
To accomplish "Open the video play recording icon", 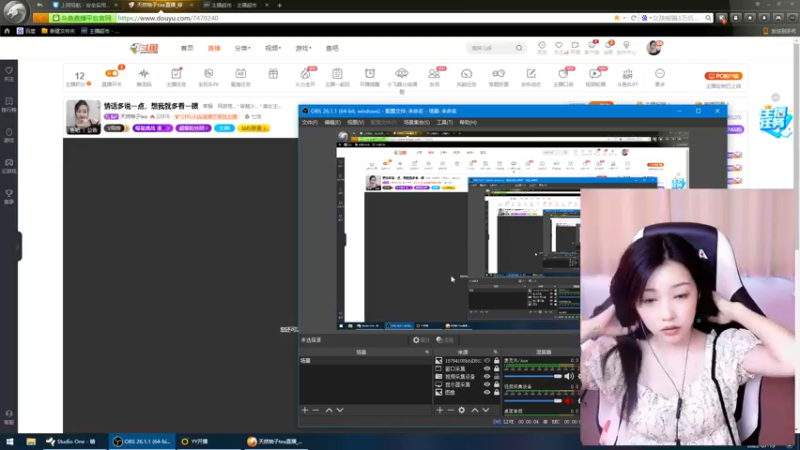I will pyautogui.click(x=595, y=73).
